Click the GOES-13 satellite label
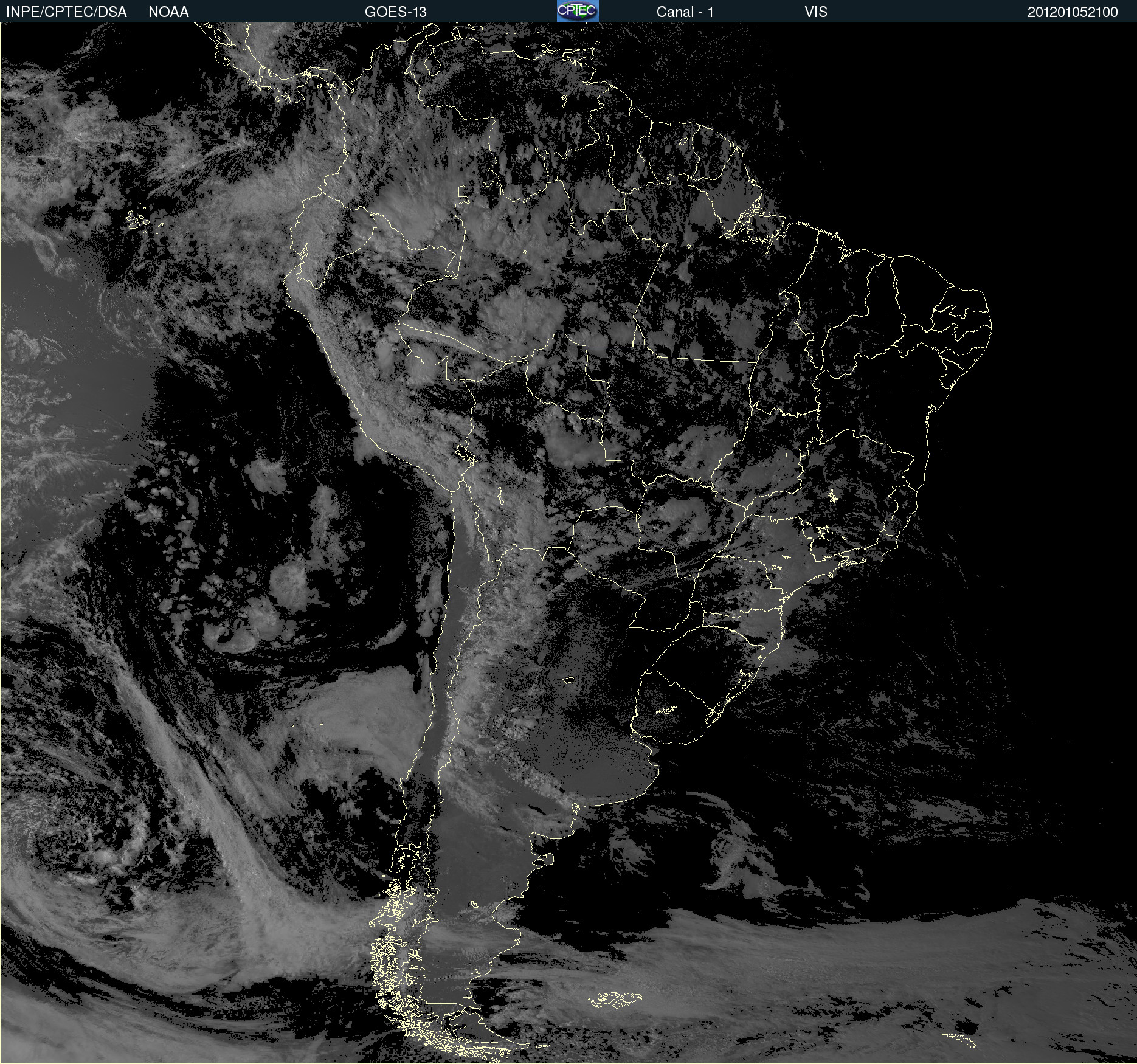This screenshot has height=1064, width=1137. click(396, 12)
